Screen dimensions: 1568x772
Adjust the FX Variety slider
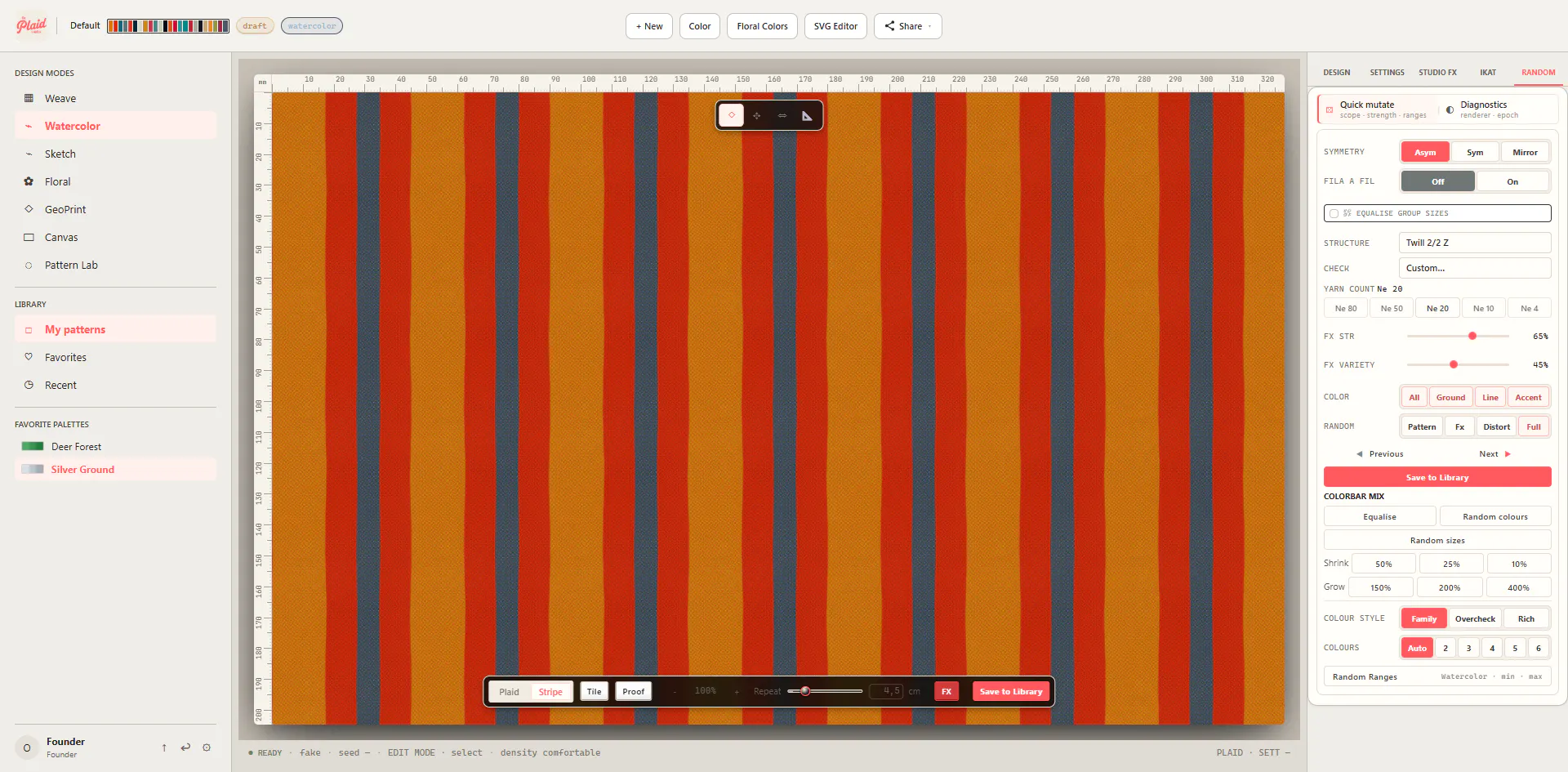click(1458, 364)
